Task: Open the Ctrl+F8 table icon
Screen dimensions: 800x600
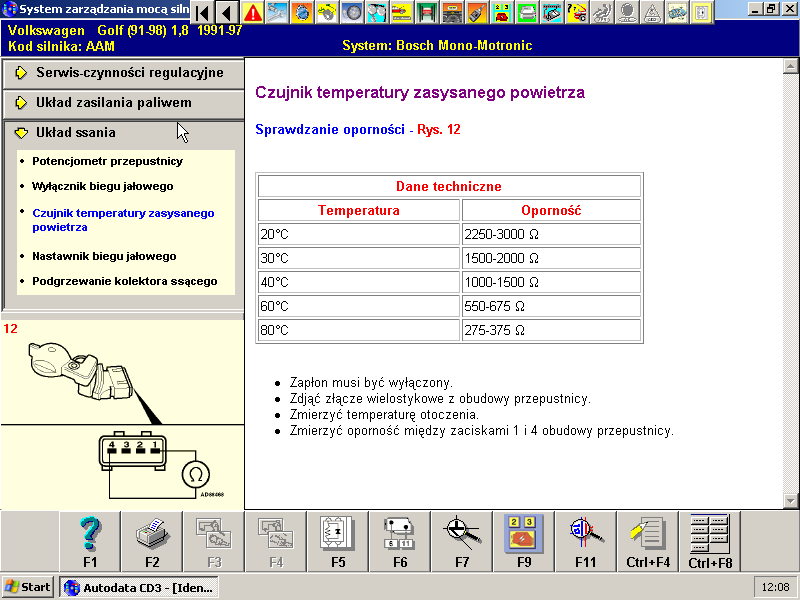Action: click(710, 541)
